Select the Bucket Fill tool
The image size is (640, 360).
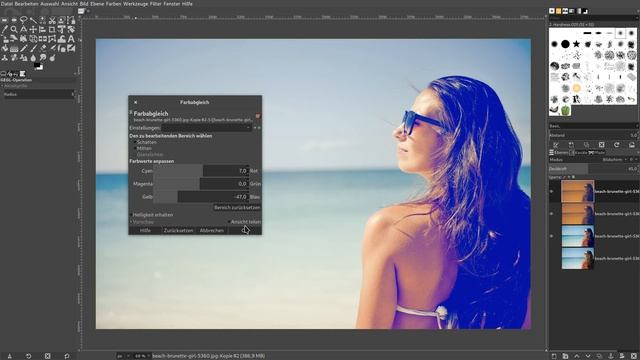(x=5, y=49)
